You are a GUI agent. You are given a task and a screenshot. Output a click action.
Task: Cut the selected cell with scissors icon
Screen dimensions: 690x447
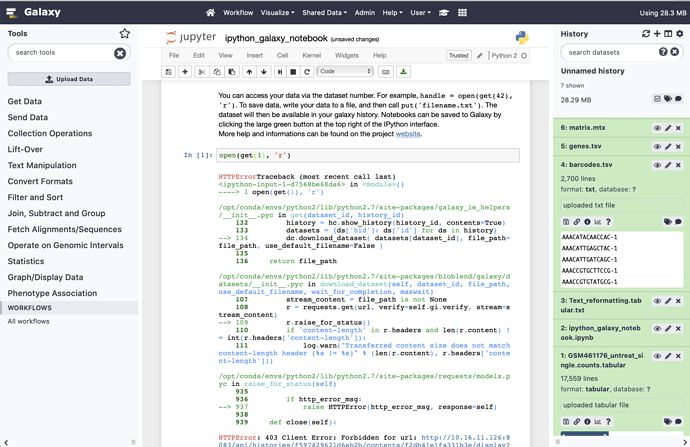pyautogui.click(x=201, y=72)
